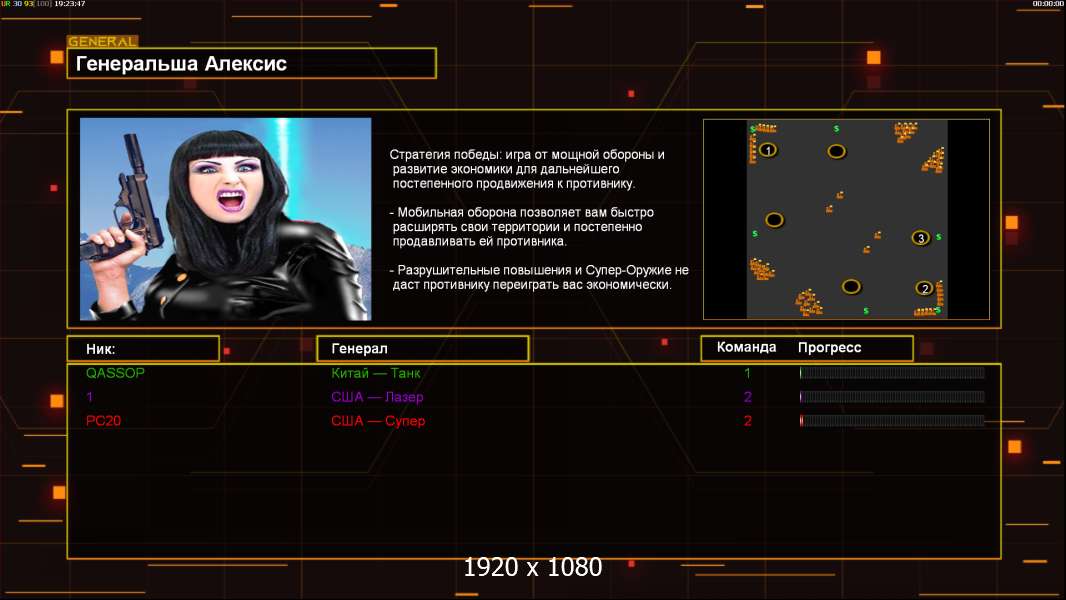Click General Alexis portrait image
This screenshot has width=1066, height=600.
(226, 219)
